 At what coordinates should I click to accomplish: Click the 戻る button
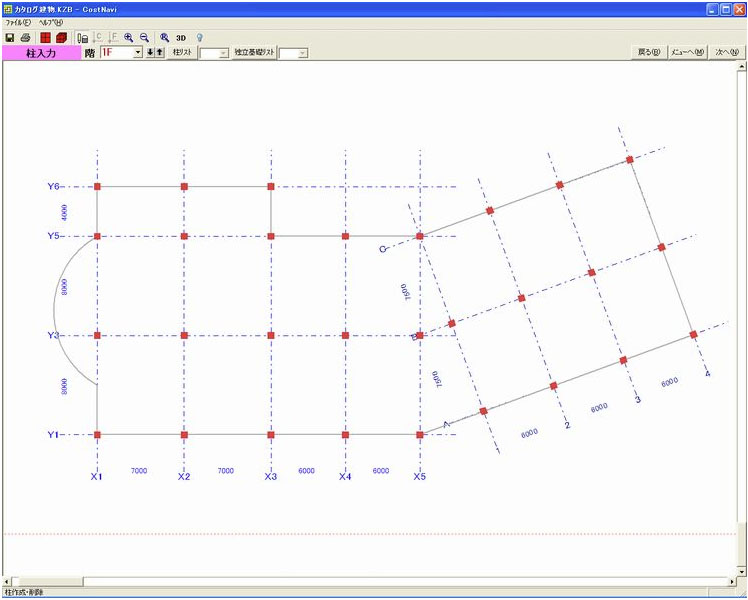(x=650, y=52)
